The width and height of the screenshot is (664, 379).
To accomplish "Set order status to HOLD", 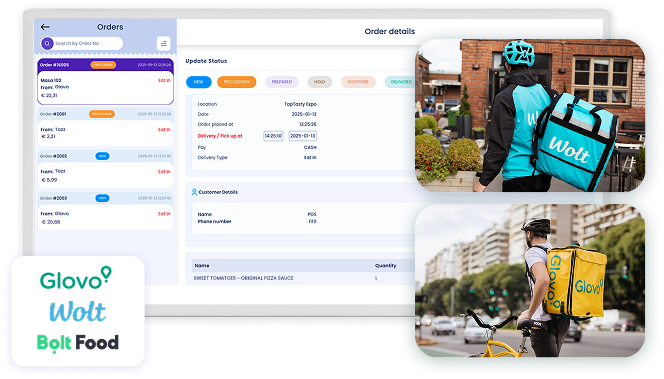I will (320, 82).
